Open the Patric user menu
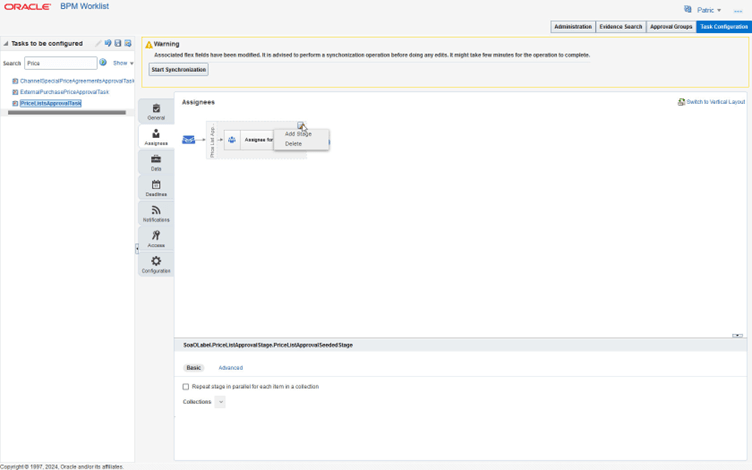The height and width of the screenshot is (470, 752). point(709,10)
